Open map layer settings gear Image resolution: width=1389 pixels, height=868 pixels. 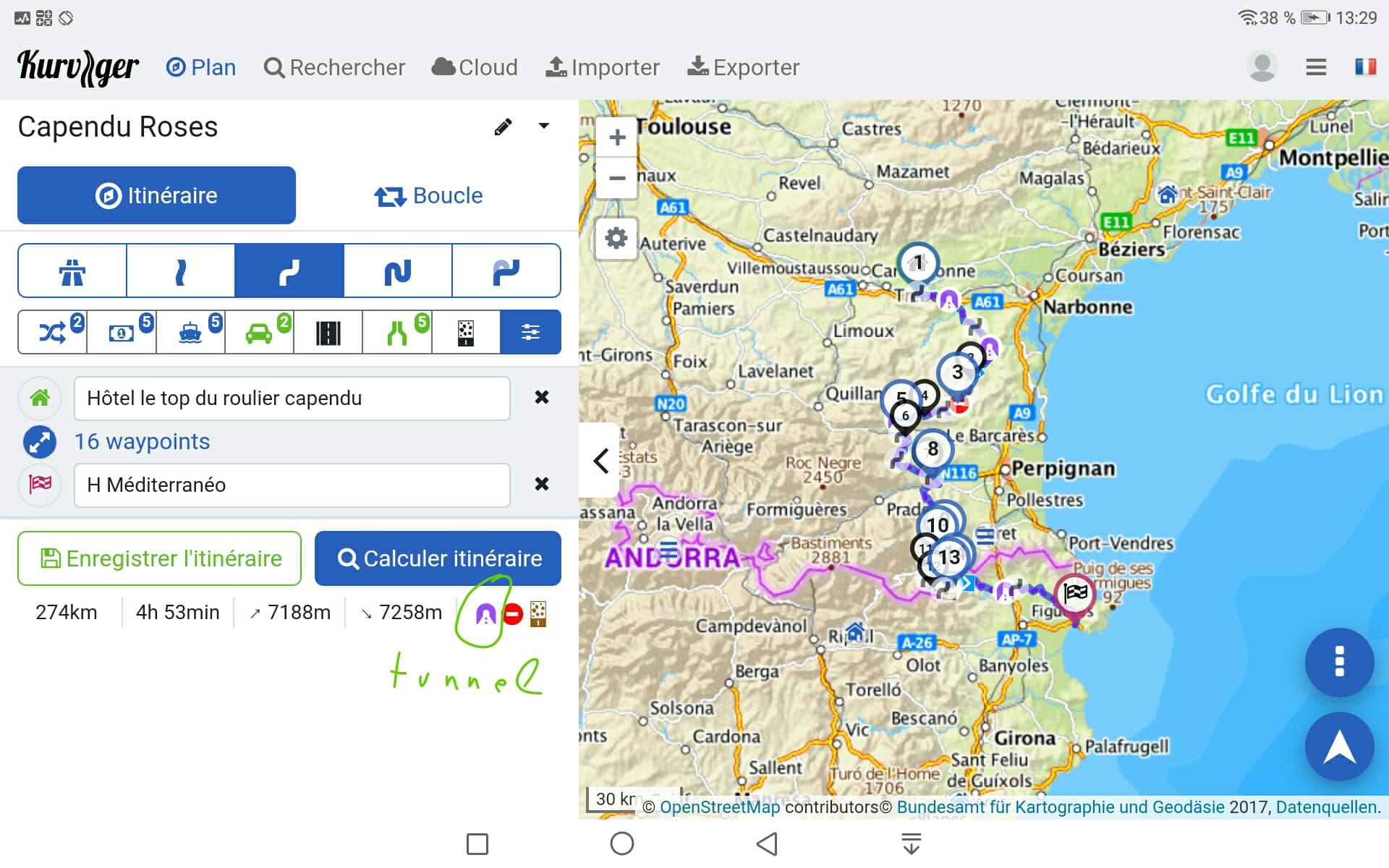[616, 238]
